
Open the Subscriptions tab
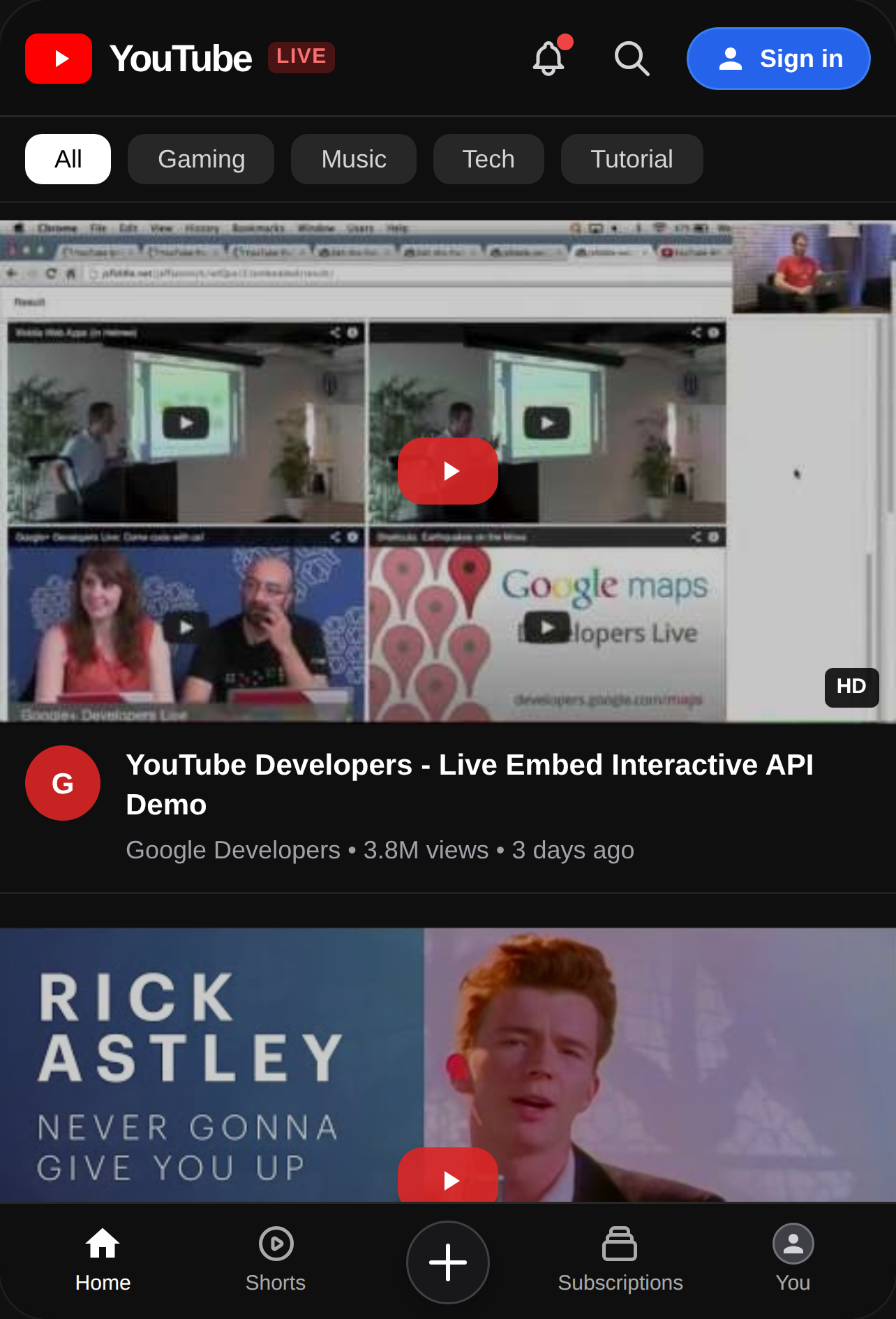point(620,1260)
